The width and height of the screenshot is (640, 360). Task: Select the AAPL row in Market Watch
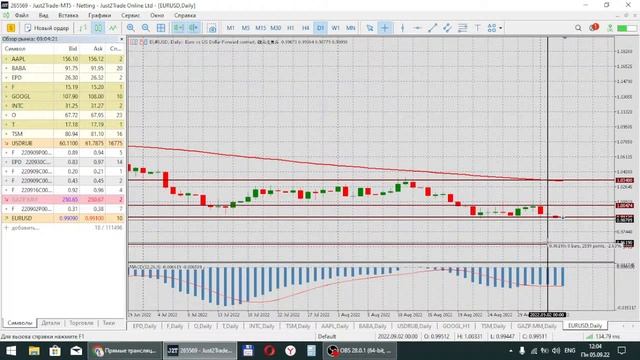pos(63,59)
